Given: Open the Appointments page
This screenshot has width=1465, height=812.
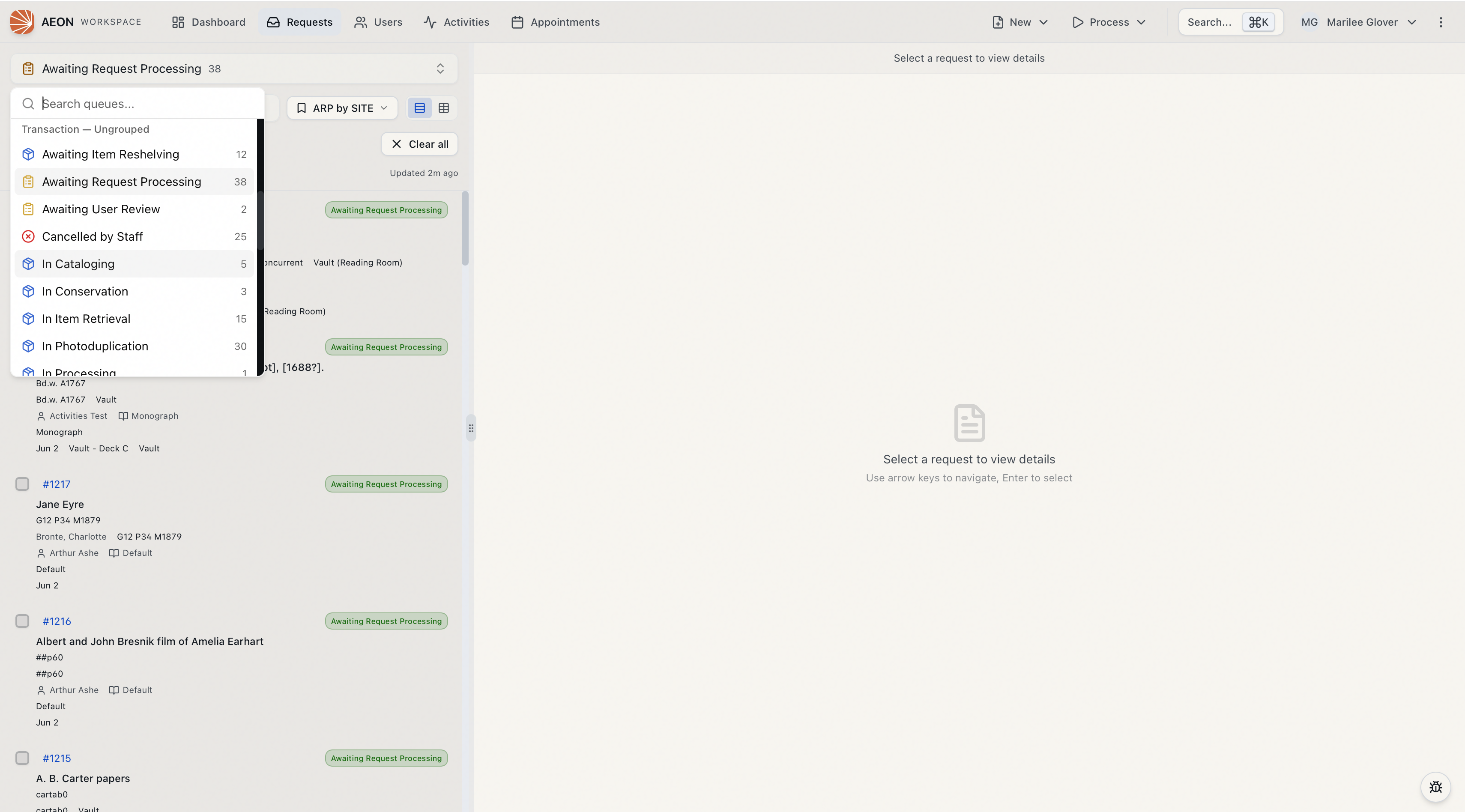Looking at the screenshot, I should 555,21.
